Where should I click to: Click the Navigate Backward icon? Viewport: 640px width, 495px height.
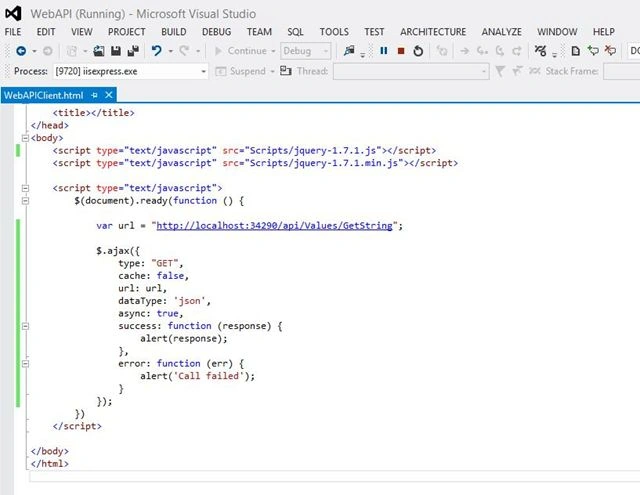click(21, 51)
